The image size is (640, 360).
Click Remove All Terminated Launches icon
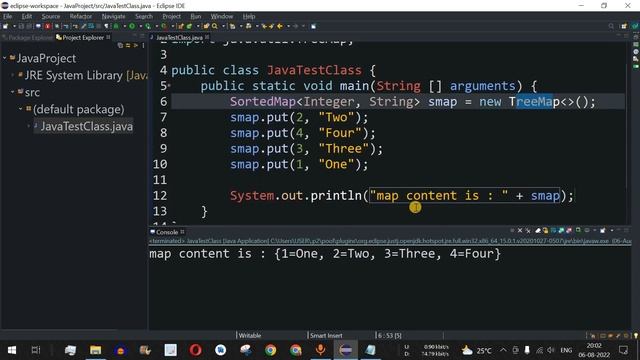528,231
